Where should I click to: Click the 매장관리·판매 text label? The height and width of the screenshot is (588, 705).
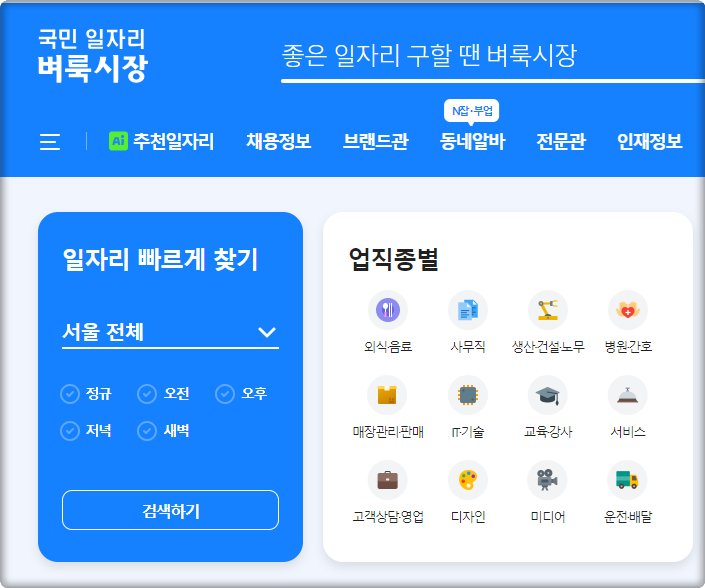(x=388, y=432)
